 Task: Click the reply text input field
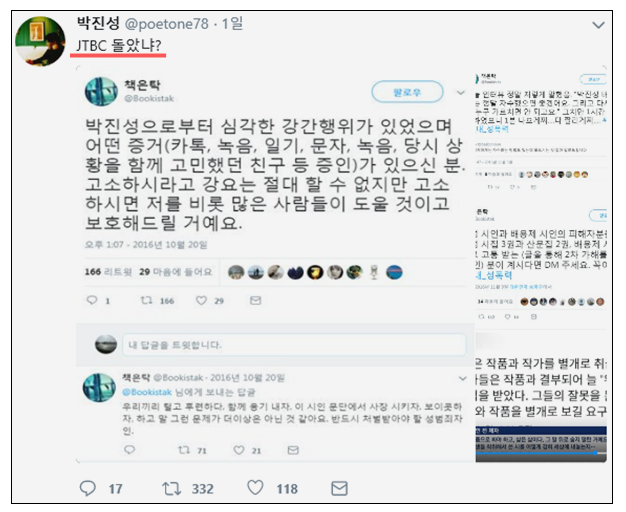point(294,345)
